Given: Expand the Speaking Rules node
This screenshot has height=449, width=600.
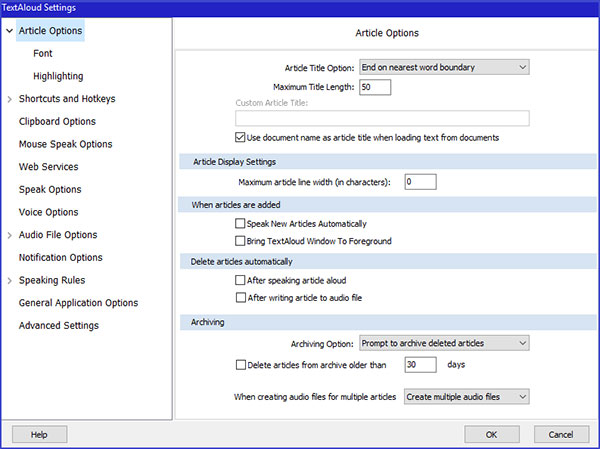Looking at the screenshot, I should (x=10, y=281).
